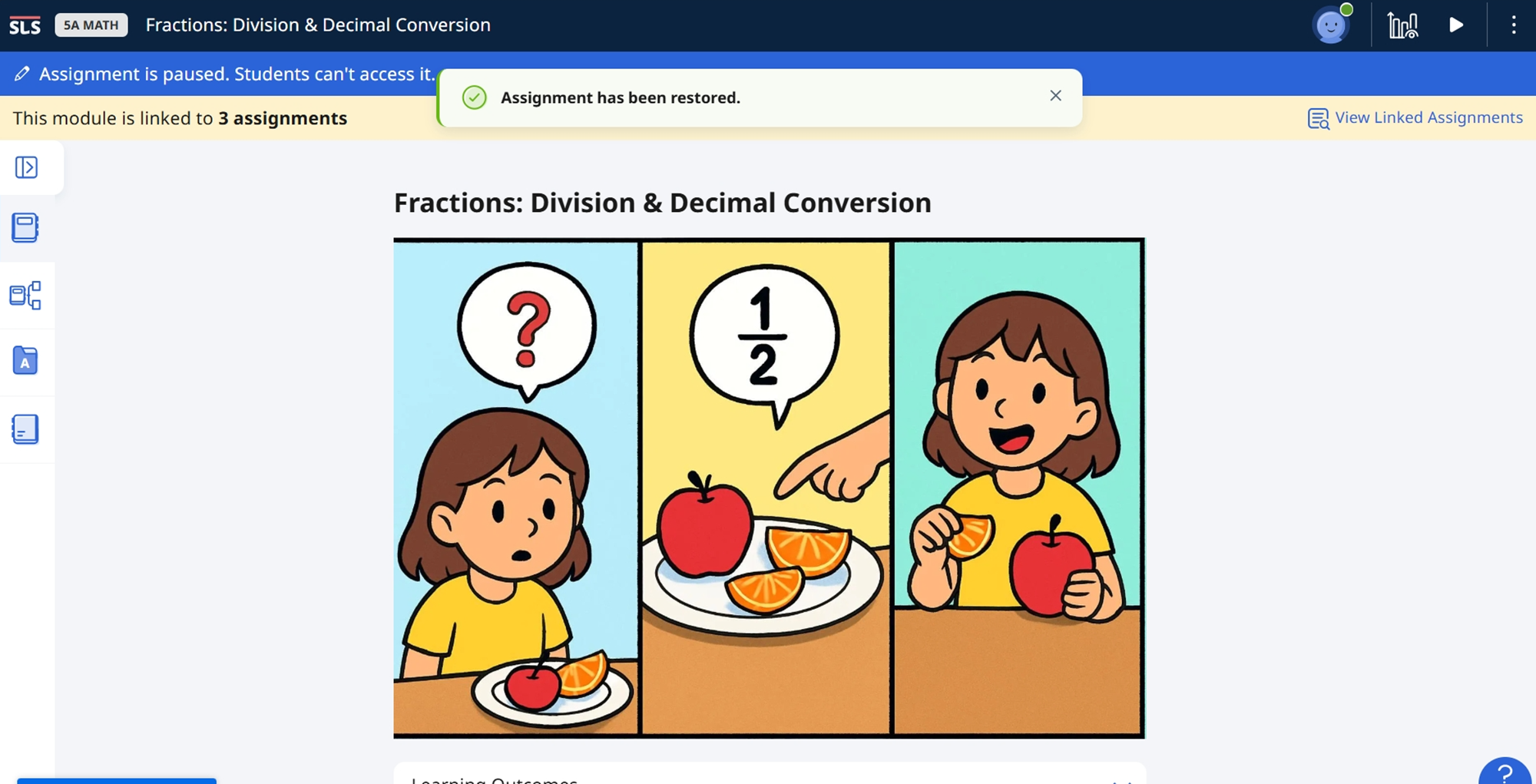Dismiss the 'Assignment has been restored' notification
The width and height of the screenshot is (1536, 784).
pyautogui.click(x=1055, y=95)
